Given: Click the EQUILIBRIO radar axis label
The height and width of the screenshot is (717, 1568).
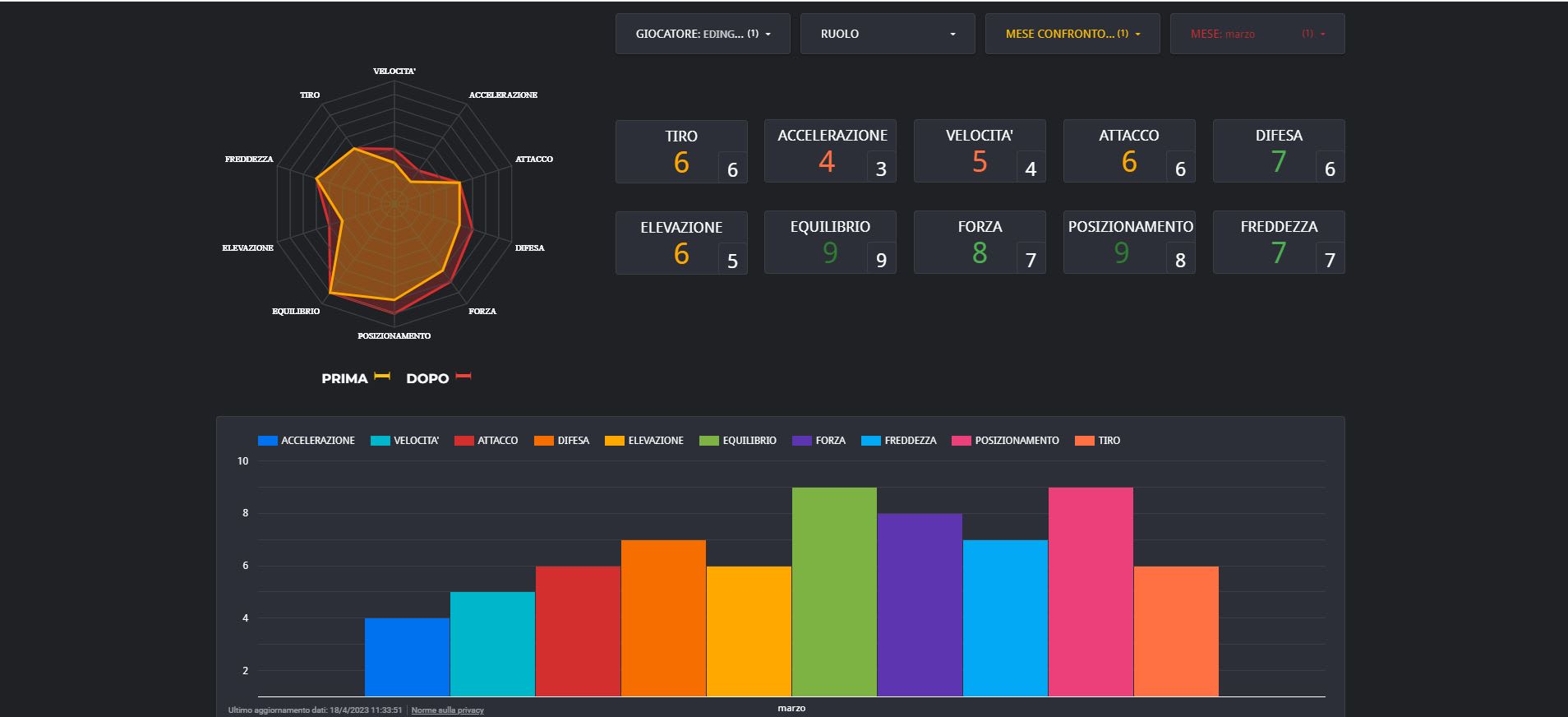Looking at the screenshot, I should (296, 312).
